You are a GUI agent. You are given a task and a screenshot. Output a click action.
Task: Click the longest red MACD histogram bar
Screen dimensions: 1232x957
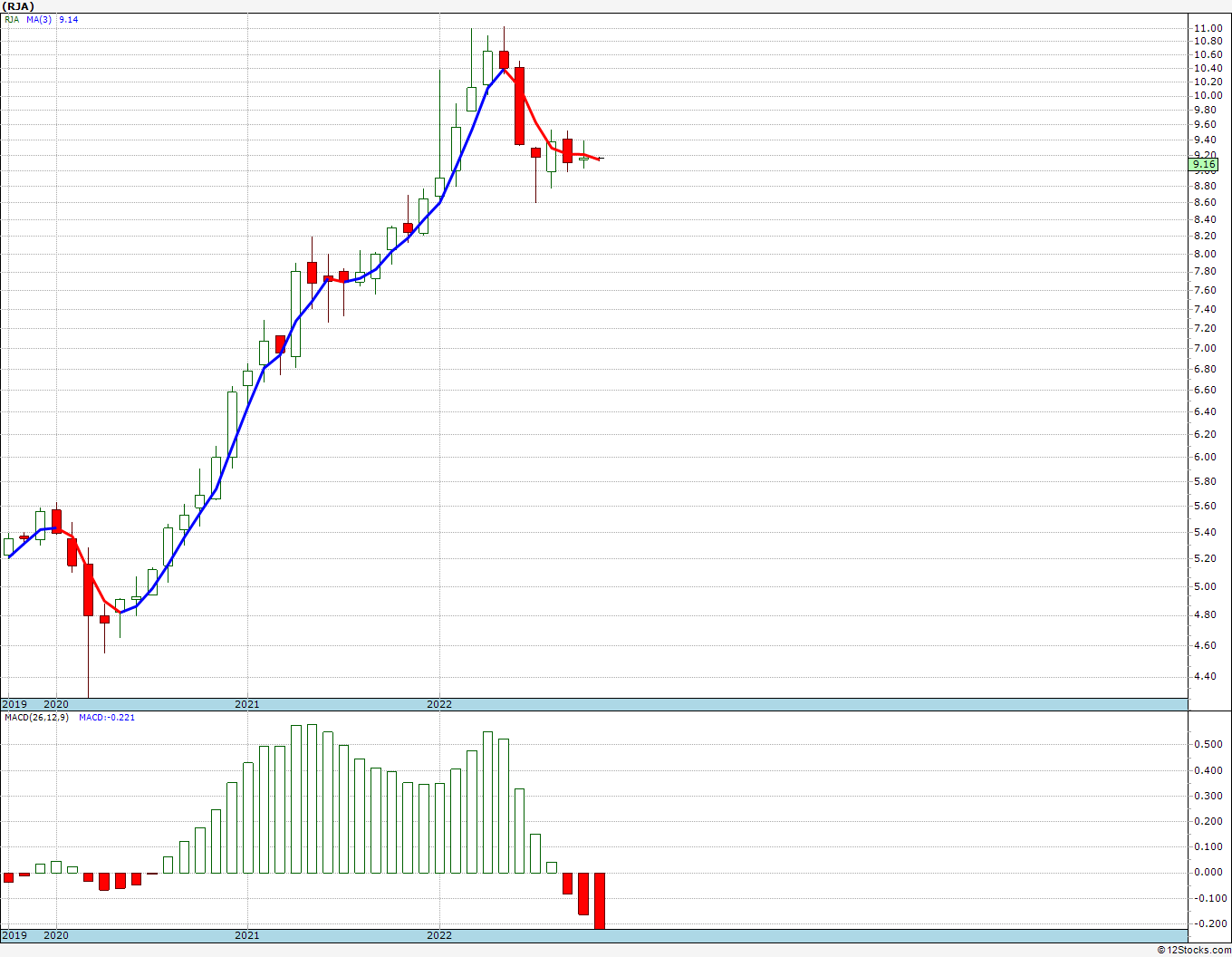click(600, 901)
